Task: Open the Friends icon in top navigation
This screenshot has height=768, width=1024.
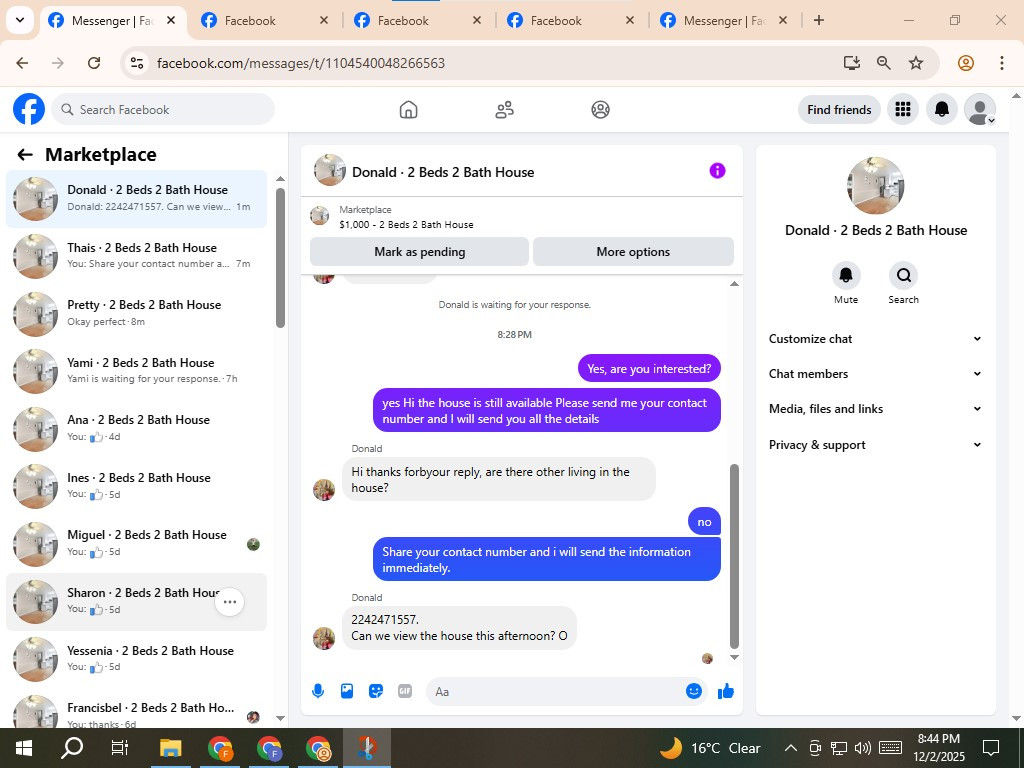Action: click(x=504, y=109)
